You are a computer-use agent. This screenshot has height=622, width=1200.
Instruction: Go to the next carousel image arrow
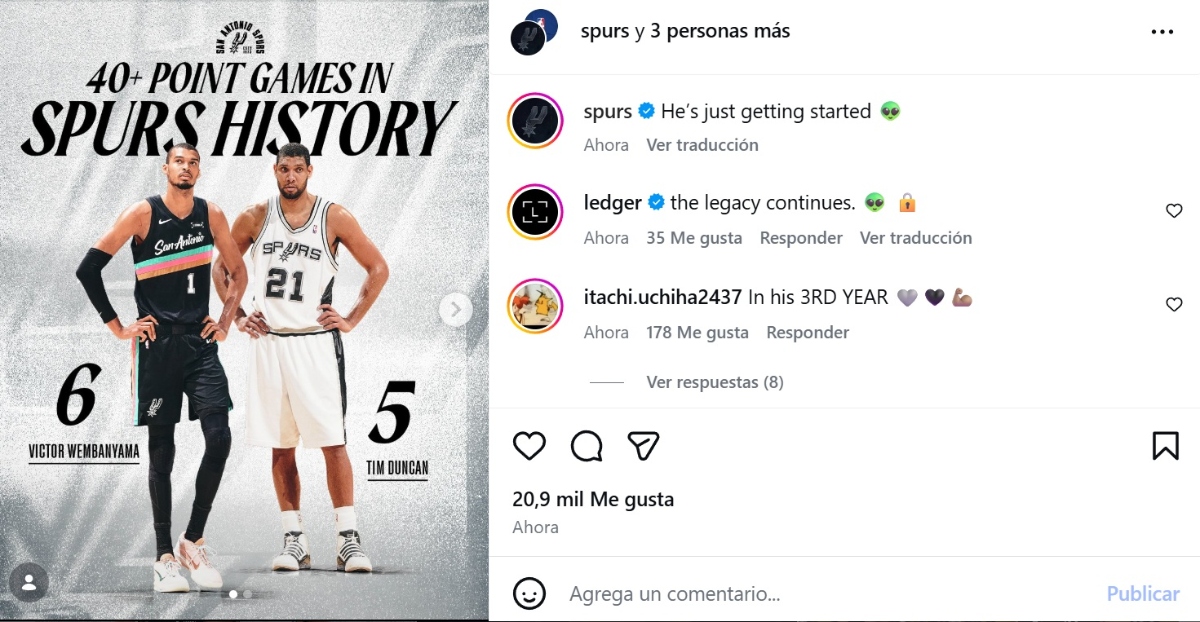[455, 309]
